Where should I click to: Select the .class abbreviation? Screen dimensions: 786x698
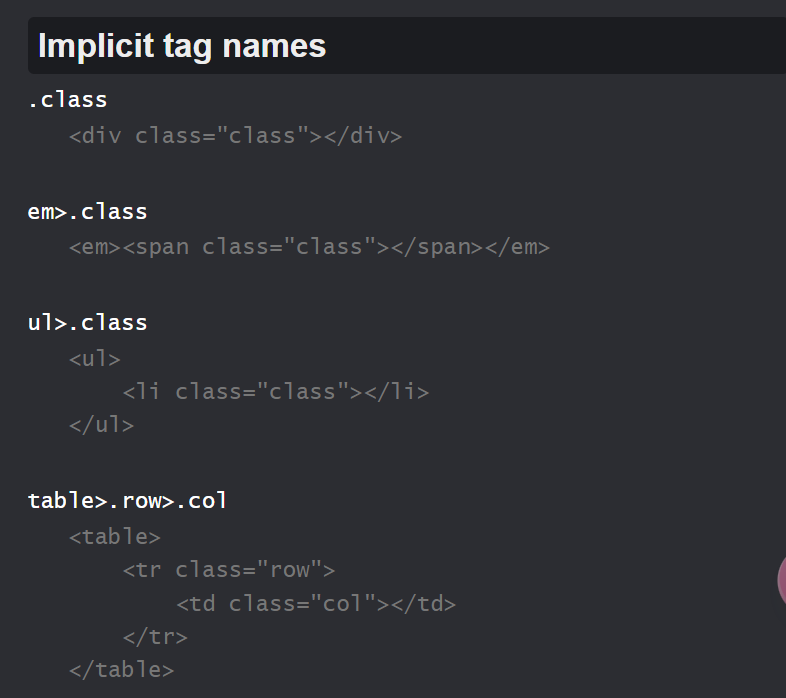pos(68,100)
